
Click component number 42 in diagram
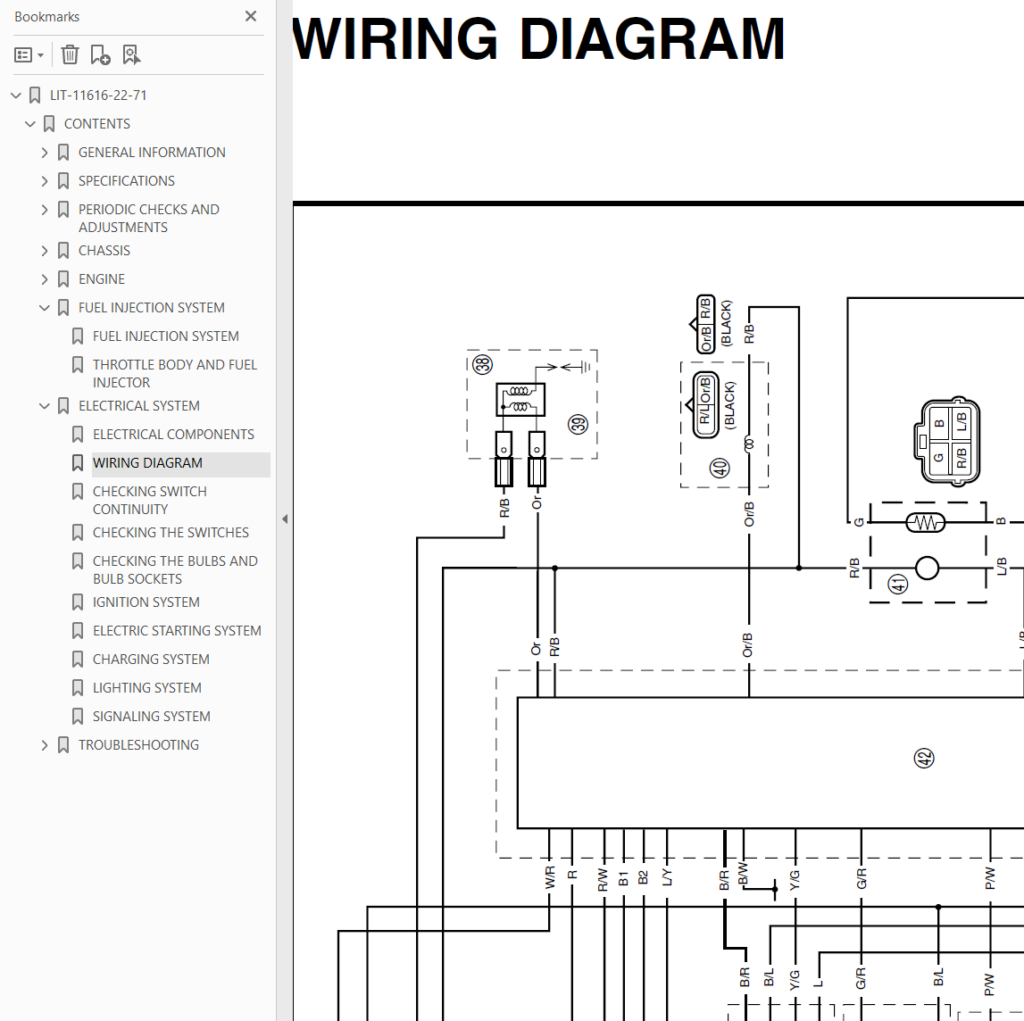click(x=924, y=758)
